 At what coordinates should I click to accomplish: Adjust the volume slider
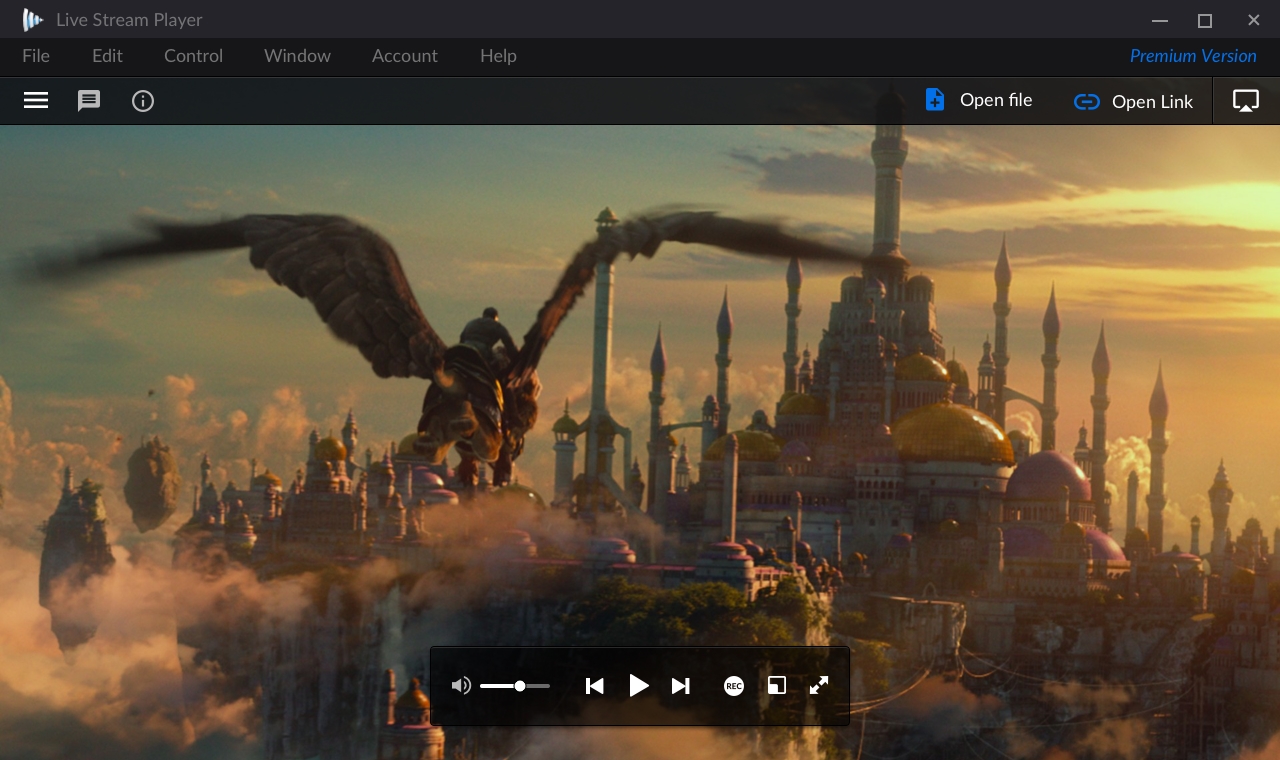point(519,685)
